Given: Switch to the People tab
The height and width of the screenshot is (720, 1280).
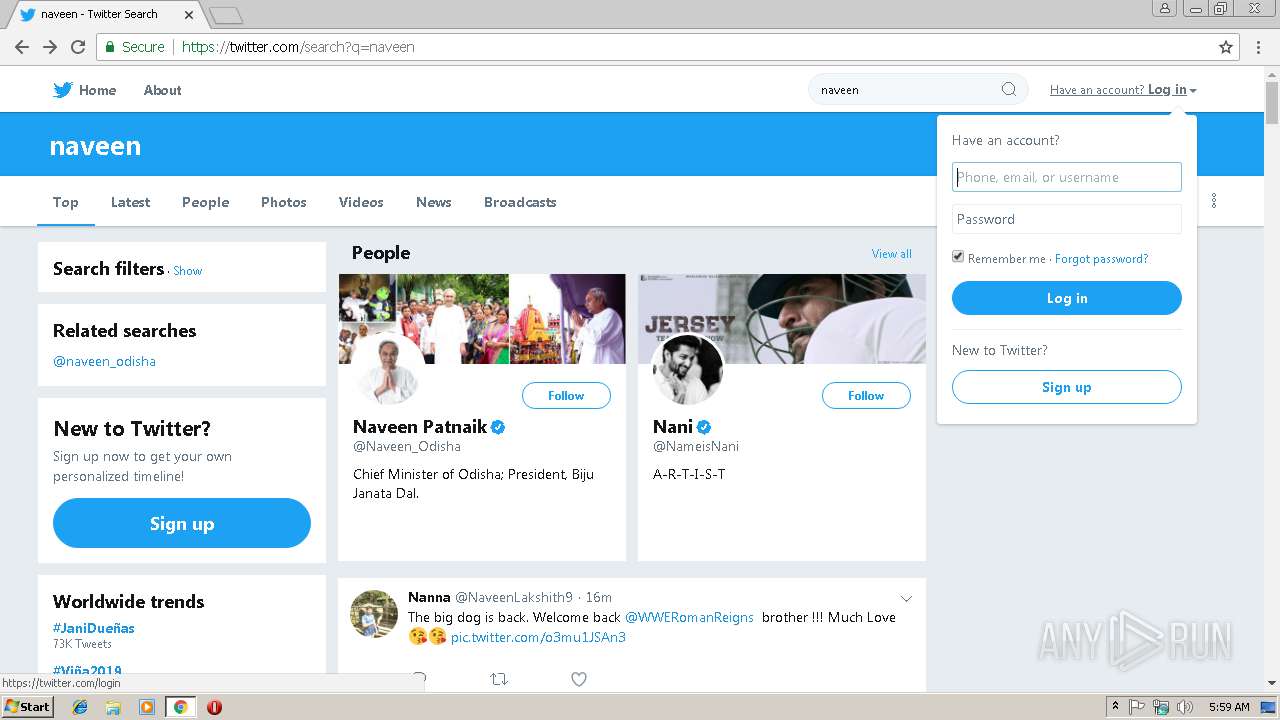Looking at the screenshot, I should (206, 202).
